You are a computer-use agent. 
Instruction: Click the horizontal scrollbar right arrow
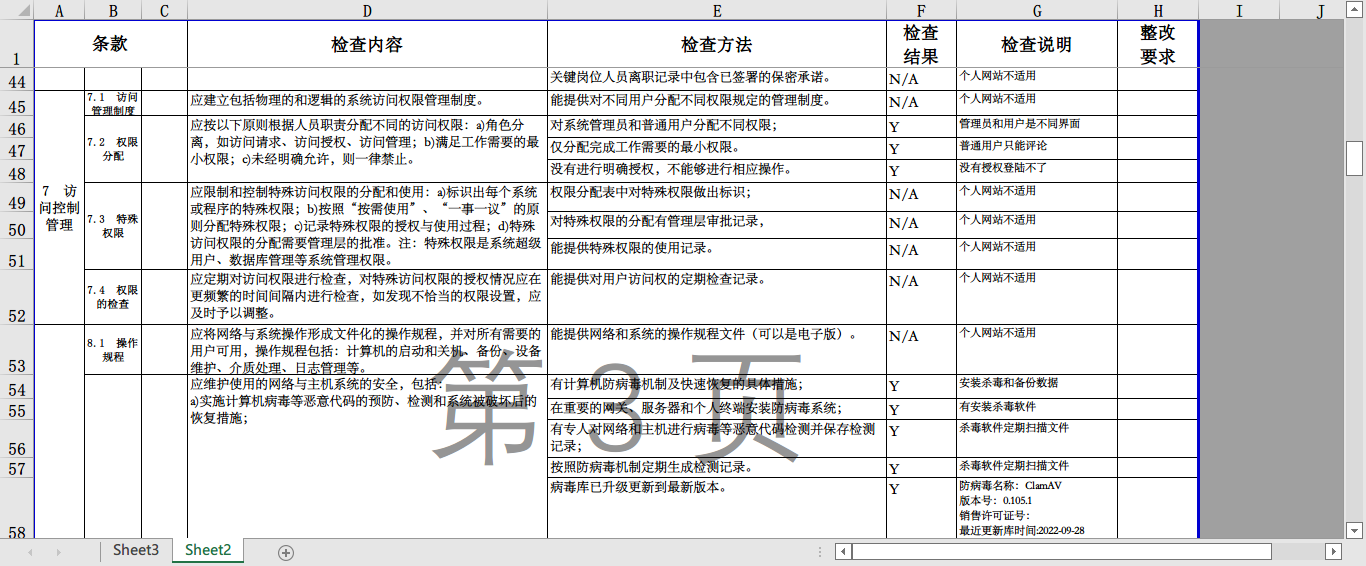(x=1333, y=552)
